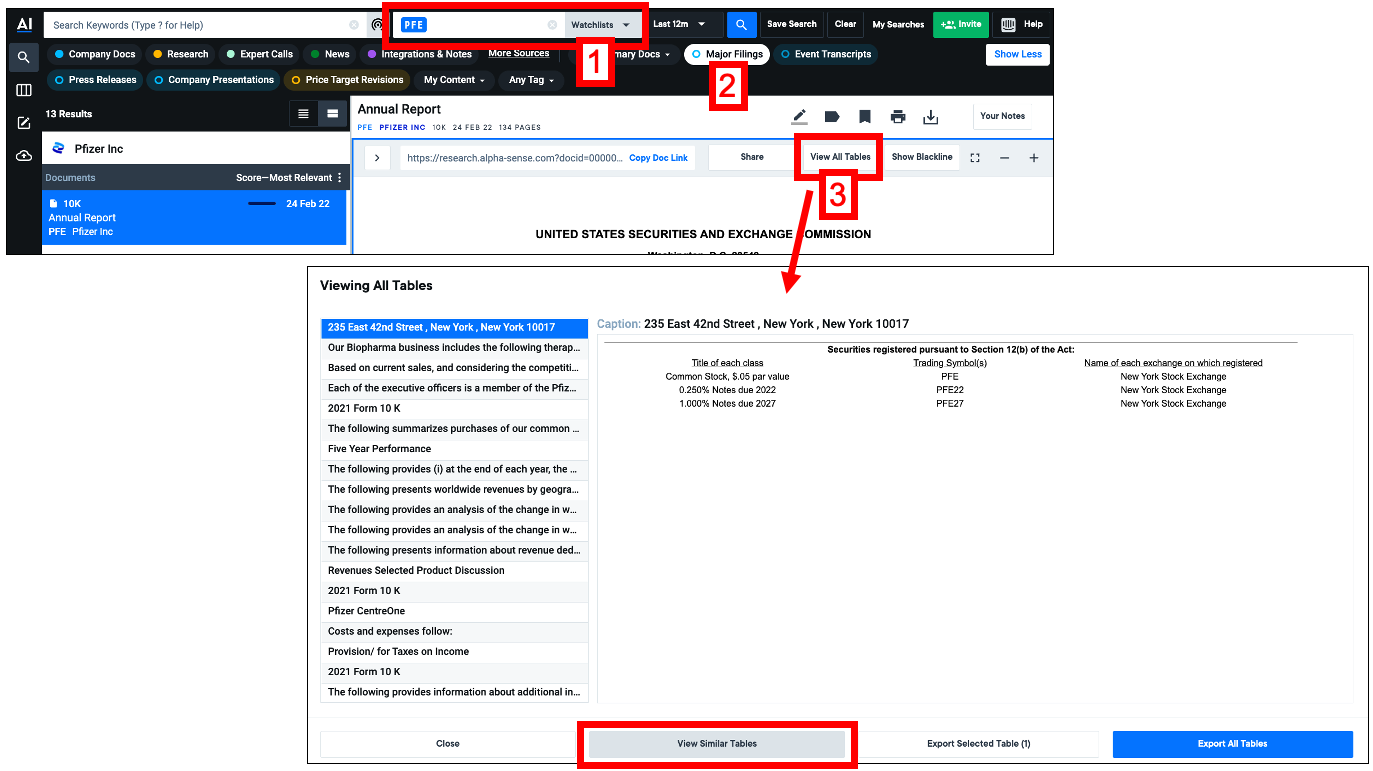Screen dimensions: 1373x771
Task: Open the Watchlists dropdown
Action: (601, 25)
